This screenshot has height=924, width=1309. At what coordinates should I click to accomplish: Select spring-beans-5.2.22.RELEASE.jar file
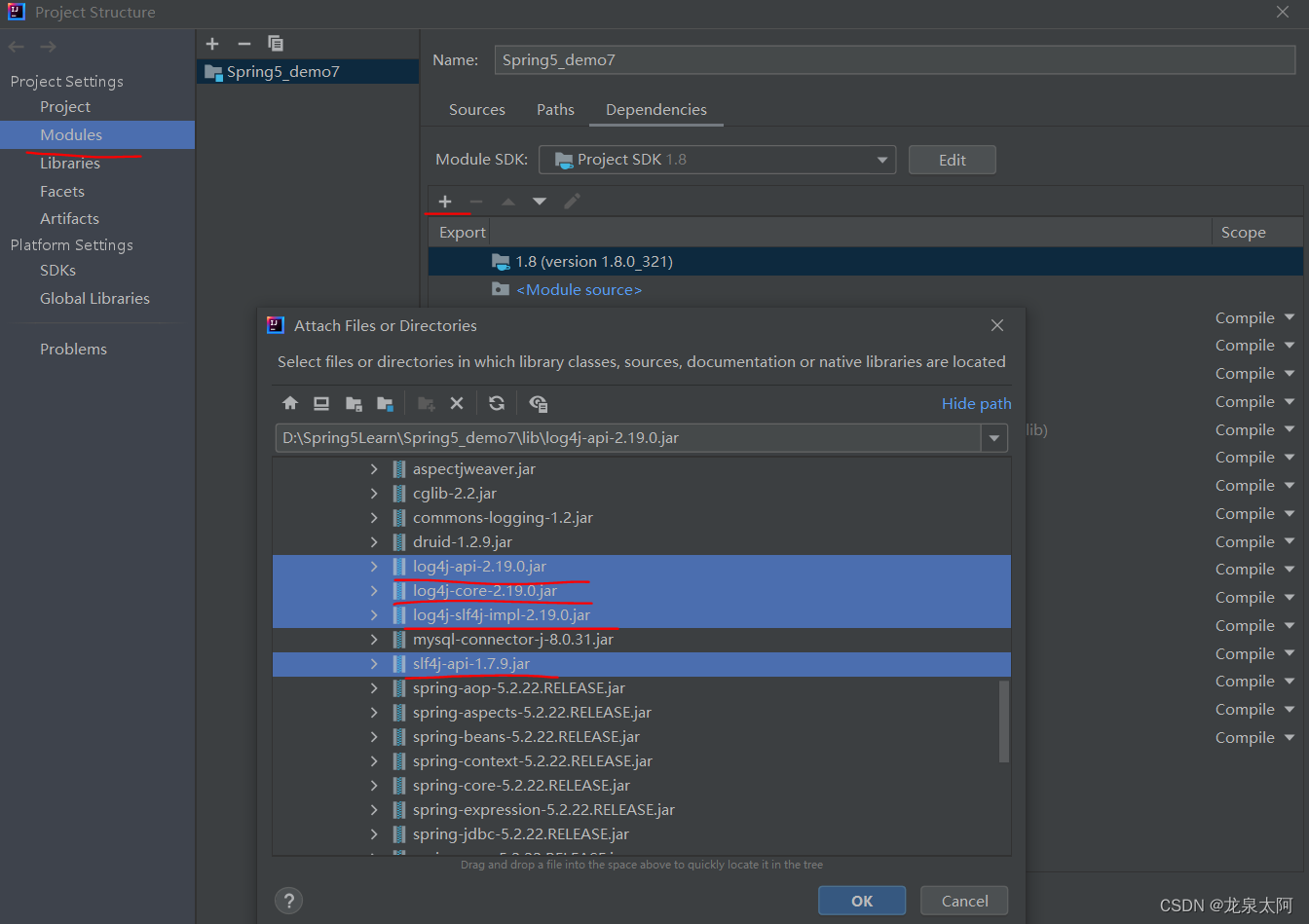(x=526, y=737)
